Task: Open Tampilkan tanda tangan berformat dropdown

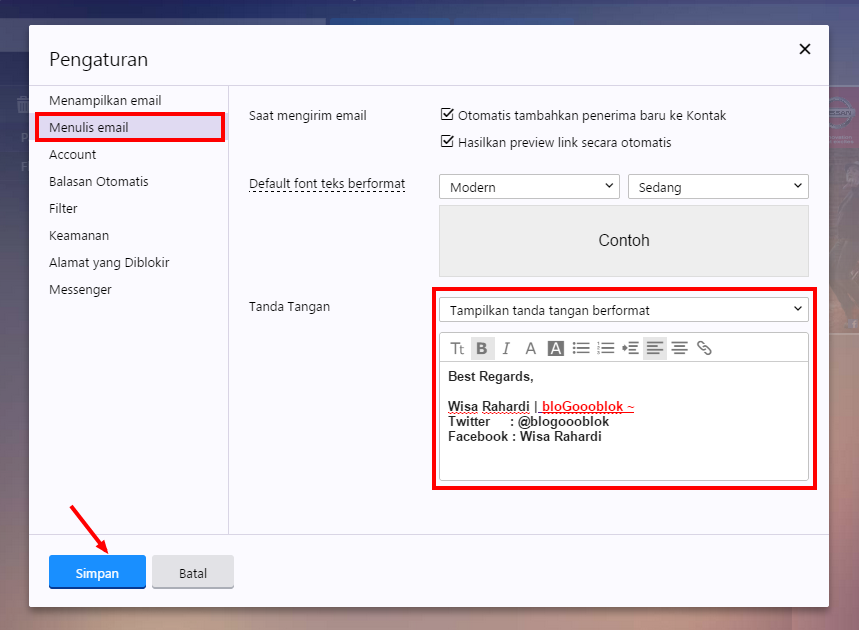Action: pyautogui.click(x=624, y=310)
